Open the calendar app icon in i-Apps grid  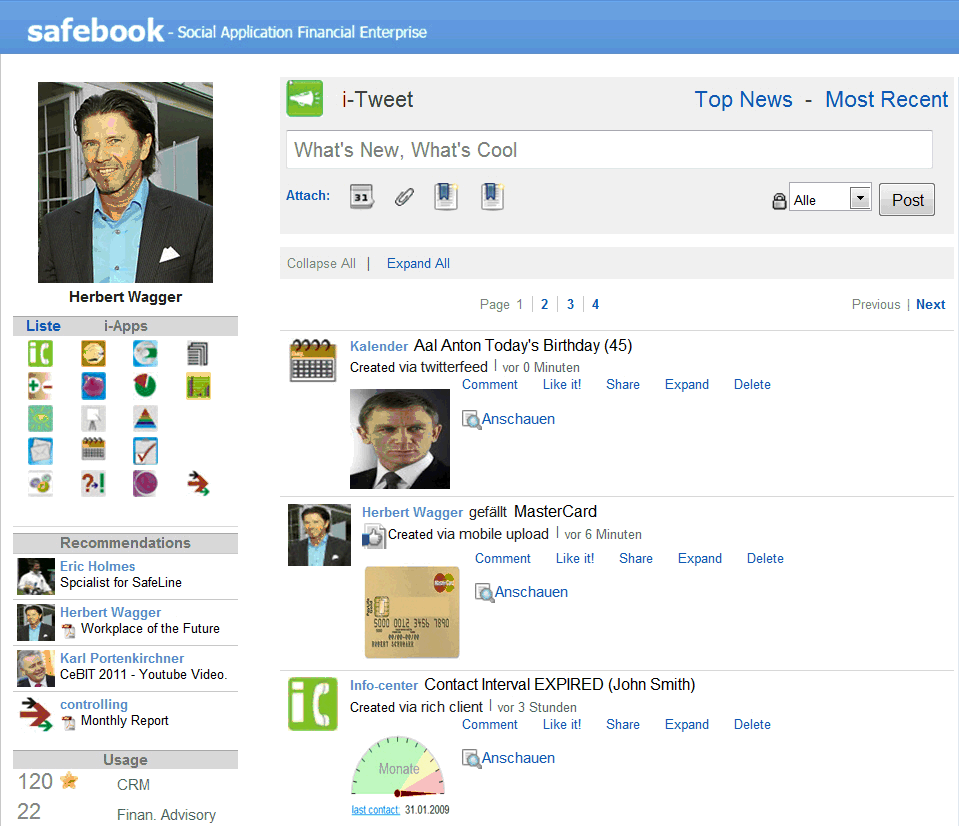pyautogui.click(x=93, y=451)
